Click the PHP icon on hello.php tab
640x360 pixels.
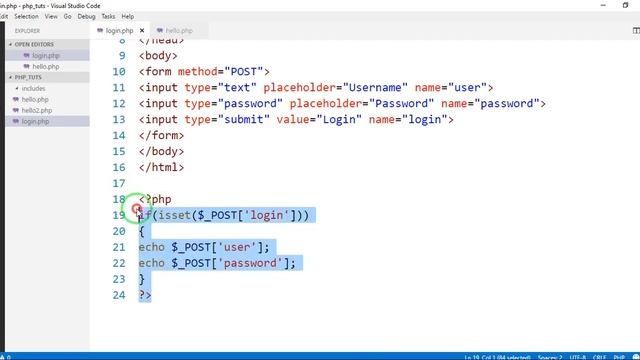pyautogui.click(x=160, y=31)
